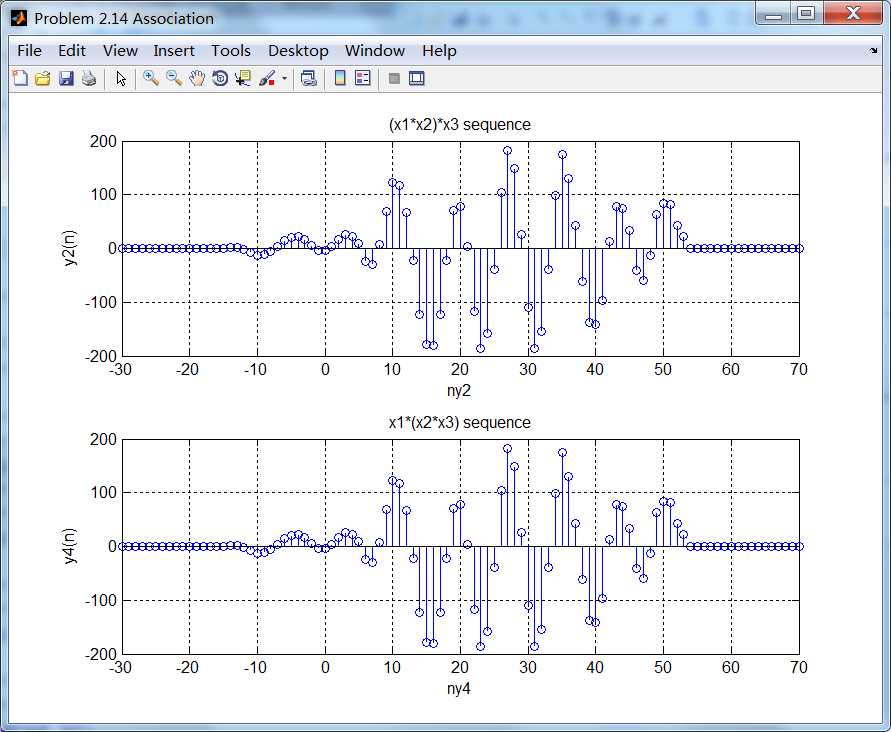Click the Hide Plot Tools icon
Viewport: 891px width, 732px height.
click(x=394, y=78)
